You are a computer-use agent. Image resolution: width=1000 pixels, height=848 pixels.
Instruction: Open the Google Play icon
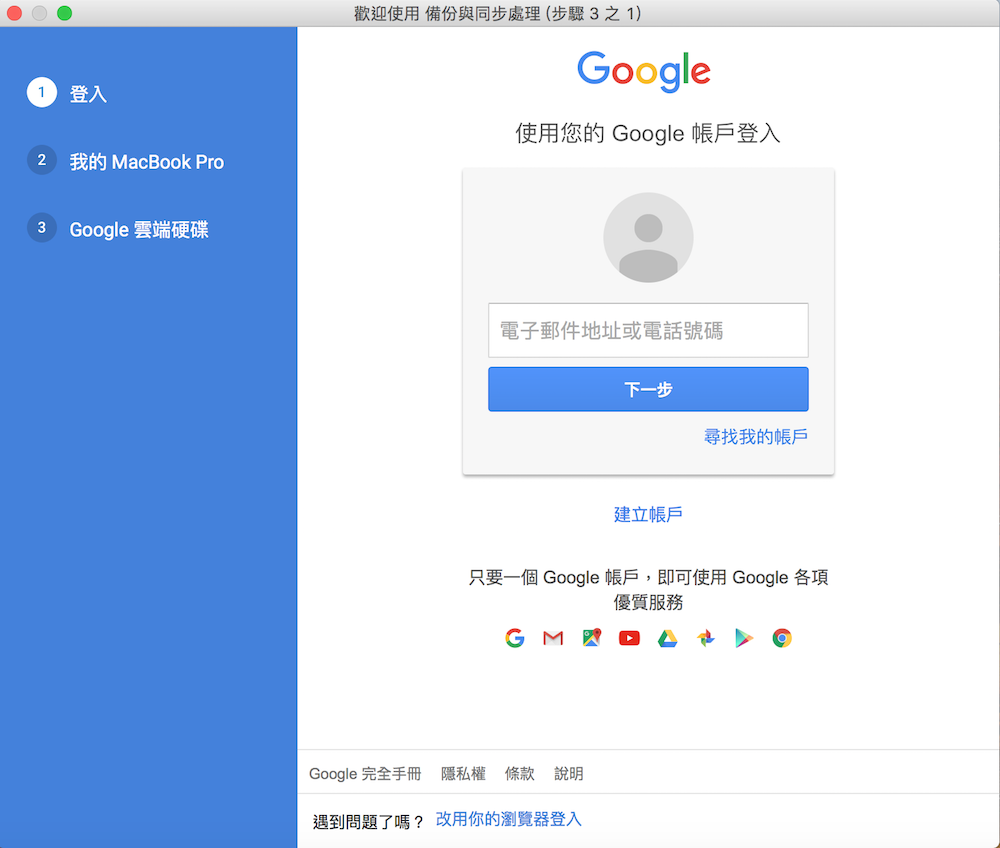click(743, 637)
